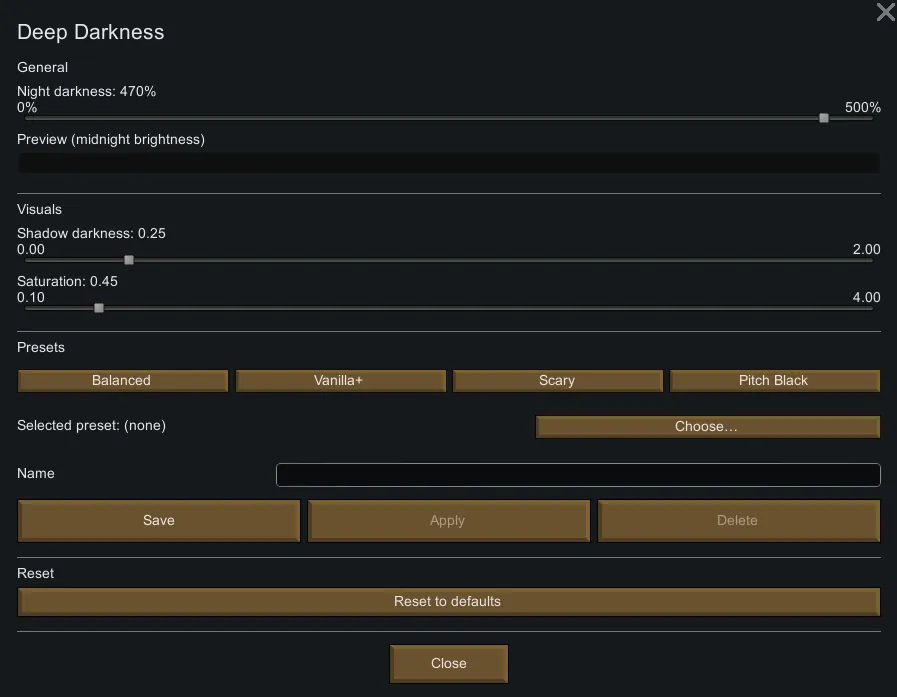Click Shadow darkness track at the 2.00 end
The width and height of the screenshot is (897, 697).
click(870, 260)
